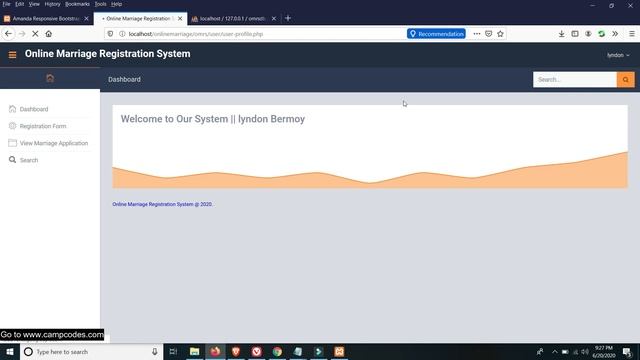
Task: Open the Bookmarks menu
Action: (x=77, y=4)
